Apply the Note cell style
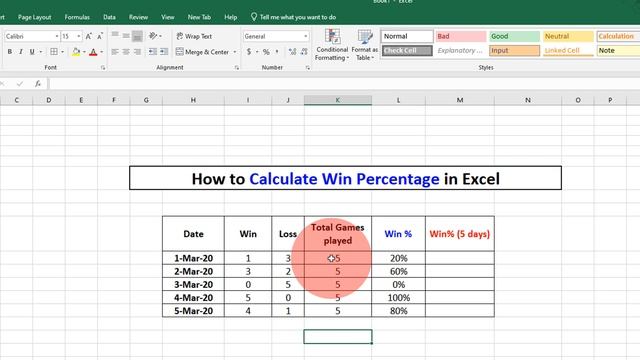The image size is (640, 360). click(x=618, y=51)
